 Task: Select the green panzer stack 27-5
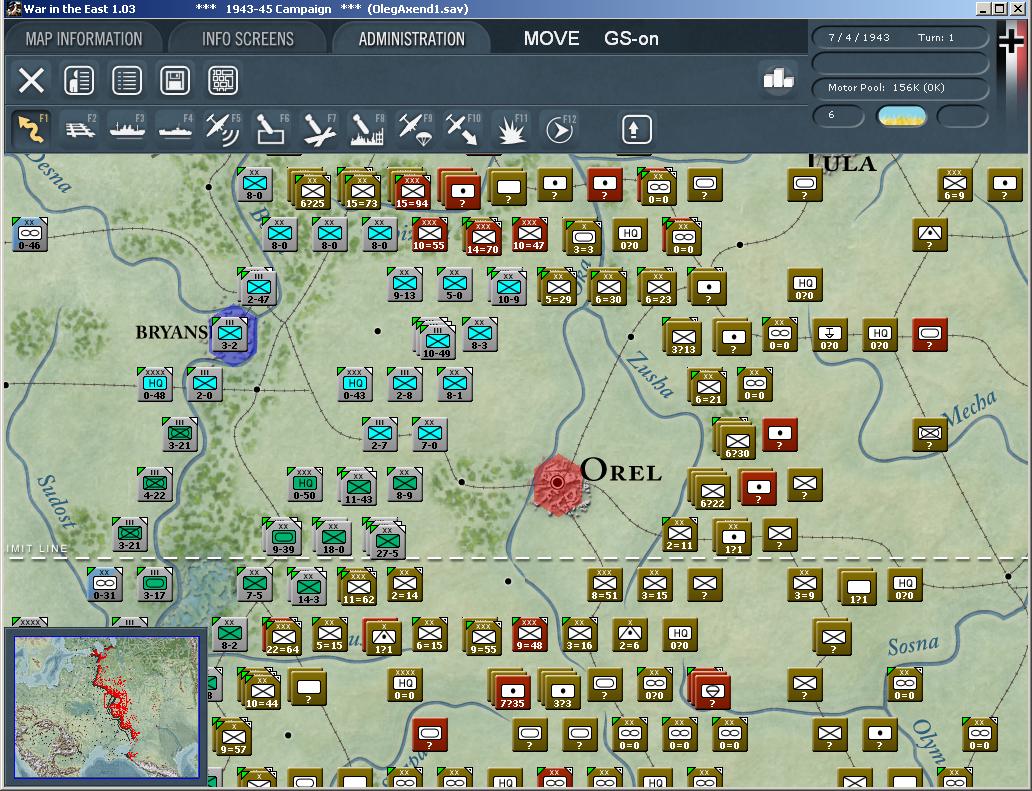tap(388, 540)
